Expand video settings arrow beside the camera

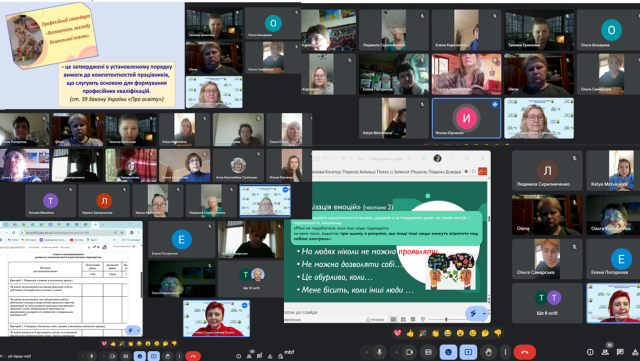[396, 352]
